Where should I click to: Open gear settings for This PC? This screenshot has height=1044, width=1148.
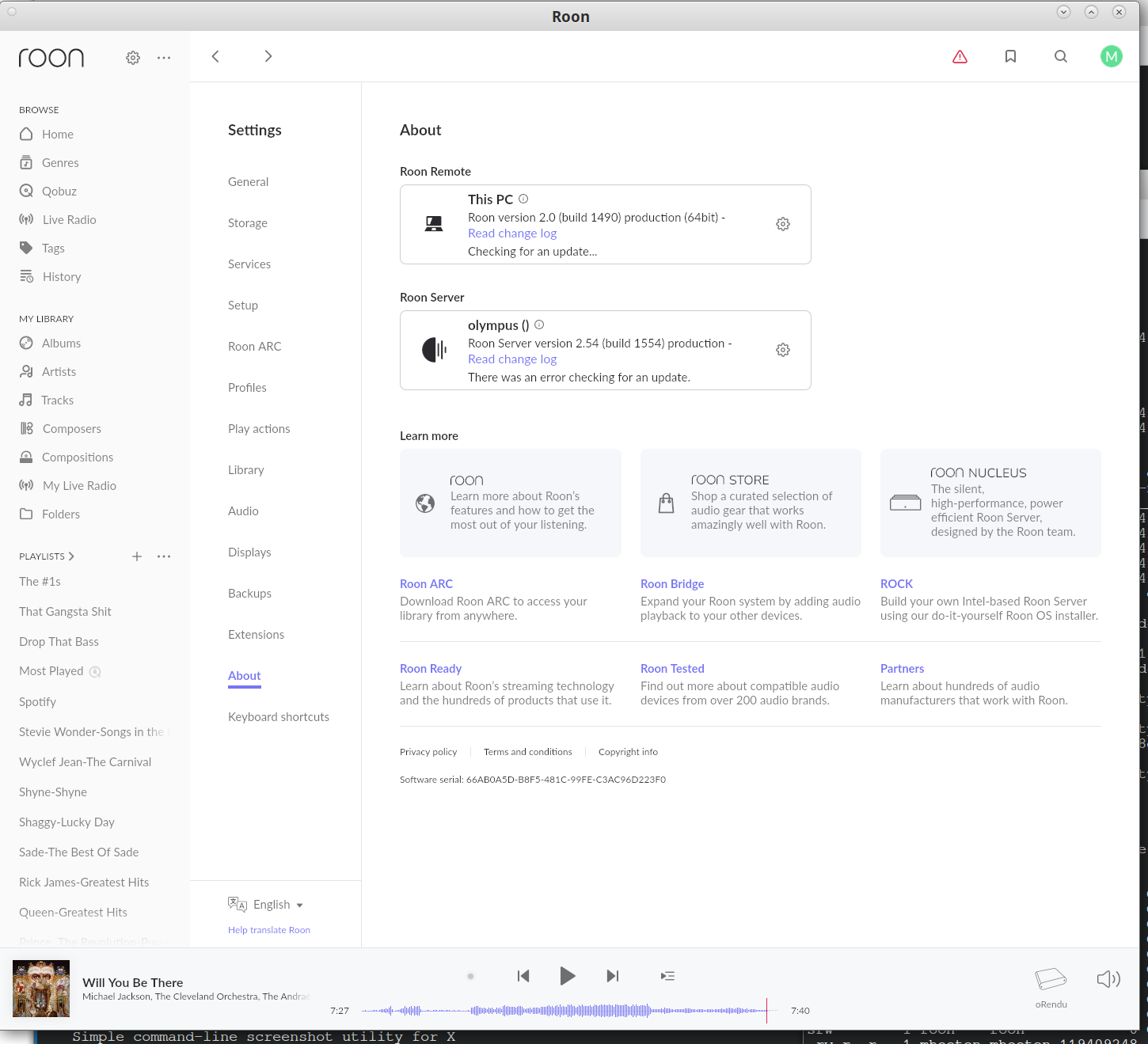pos(782,224)
